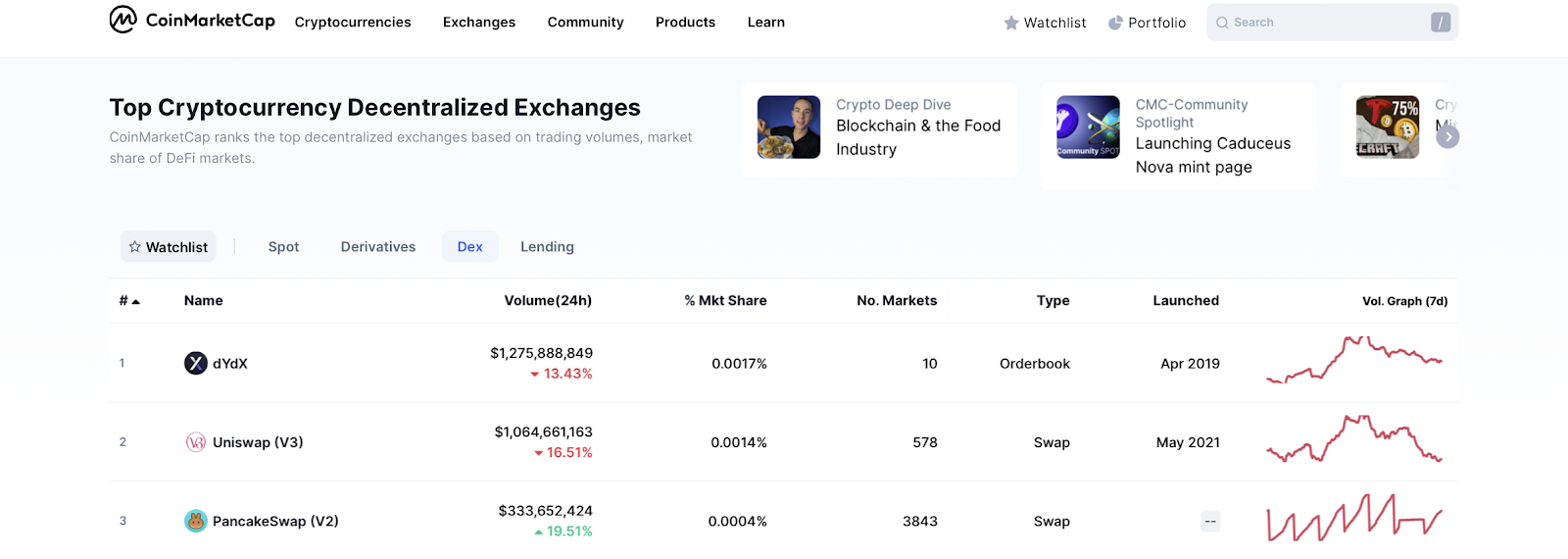Viewport: 1568px width, 559px height.
Task: Click dYdX market share 0.0017%
Action: [x=739, y=364]
